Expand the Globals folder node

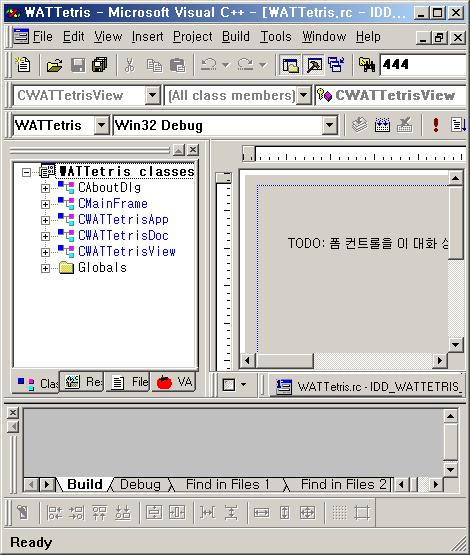[x=45, y=268]
